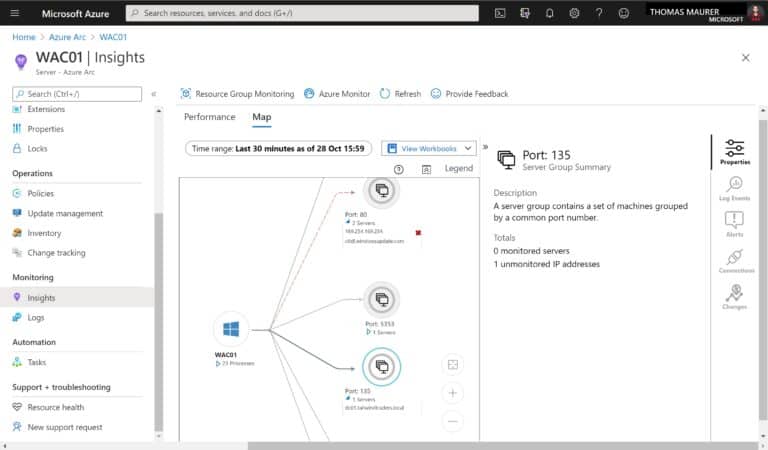
Task: Select the Port 80 server group node
Action: click(x=382, y=190)
